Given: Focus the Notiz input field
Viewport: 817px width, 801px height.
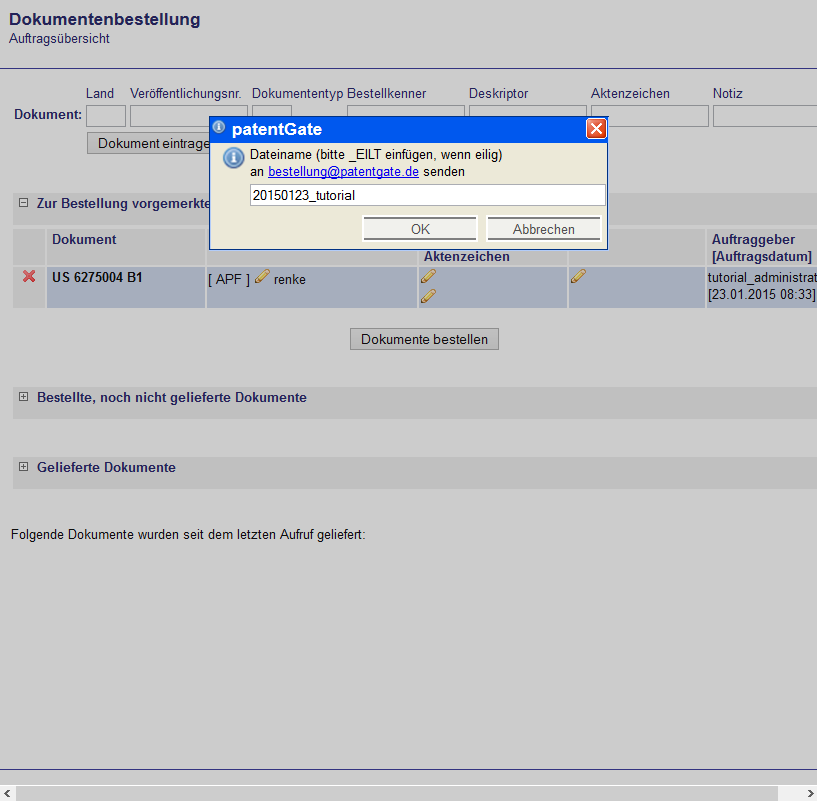Looking at the screenshot, I should coord(765,116).
